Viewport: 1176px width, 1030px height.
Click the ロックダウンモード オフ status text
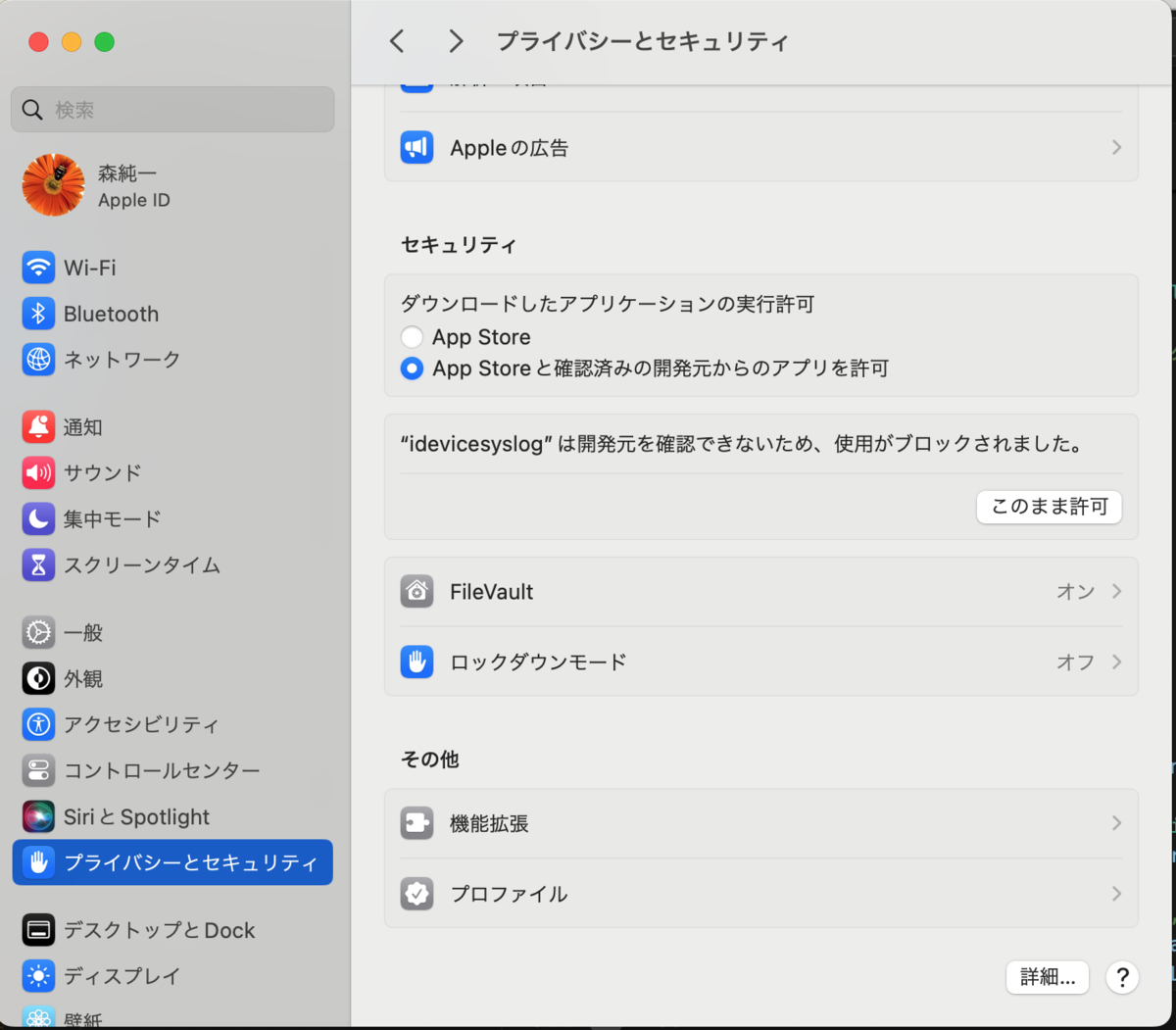[x=1075, y=662]
